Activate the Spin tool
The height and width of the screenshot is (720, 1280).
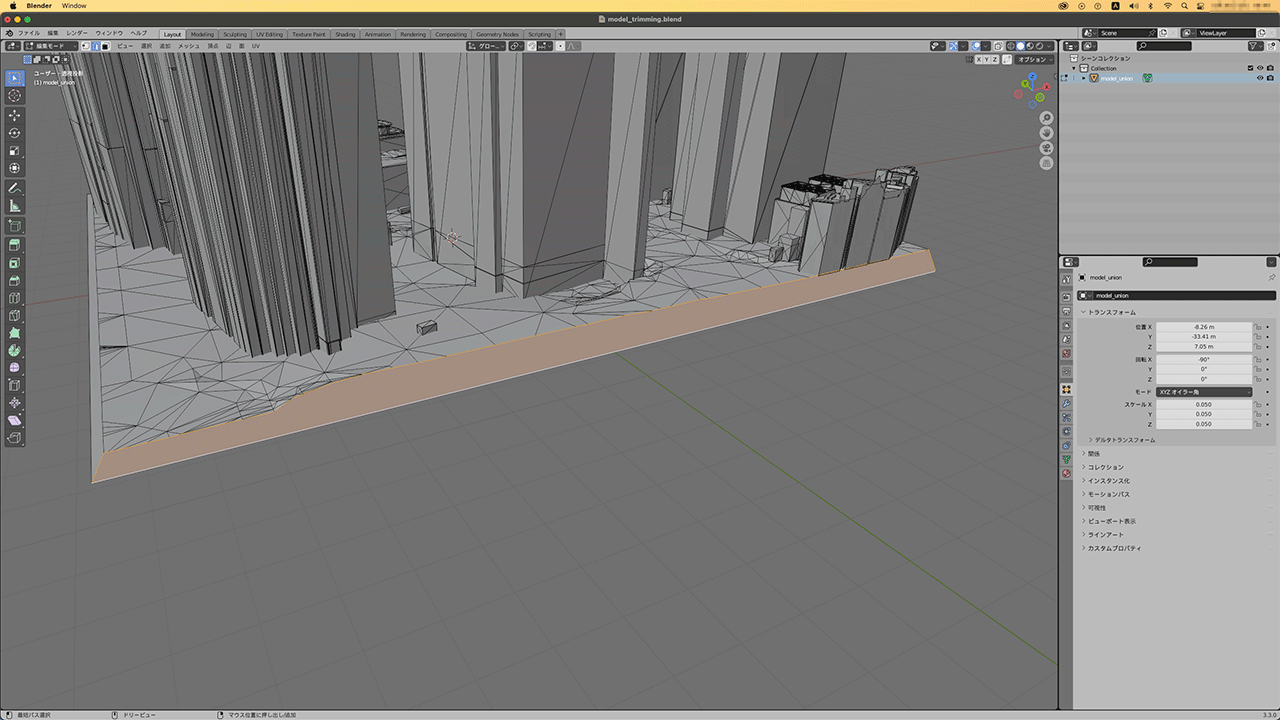click(15, 351)
